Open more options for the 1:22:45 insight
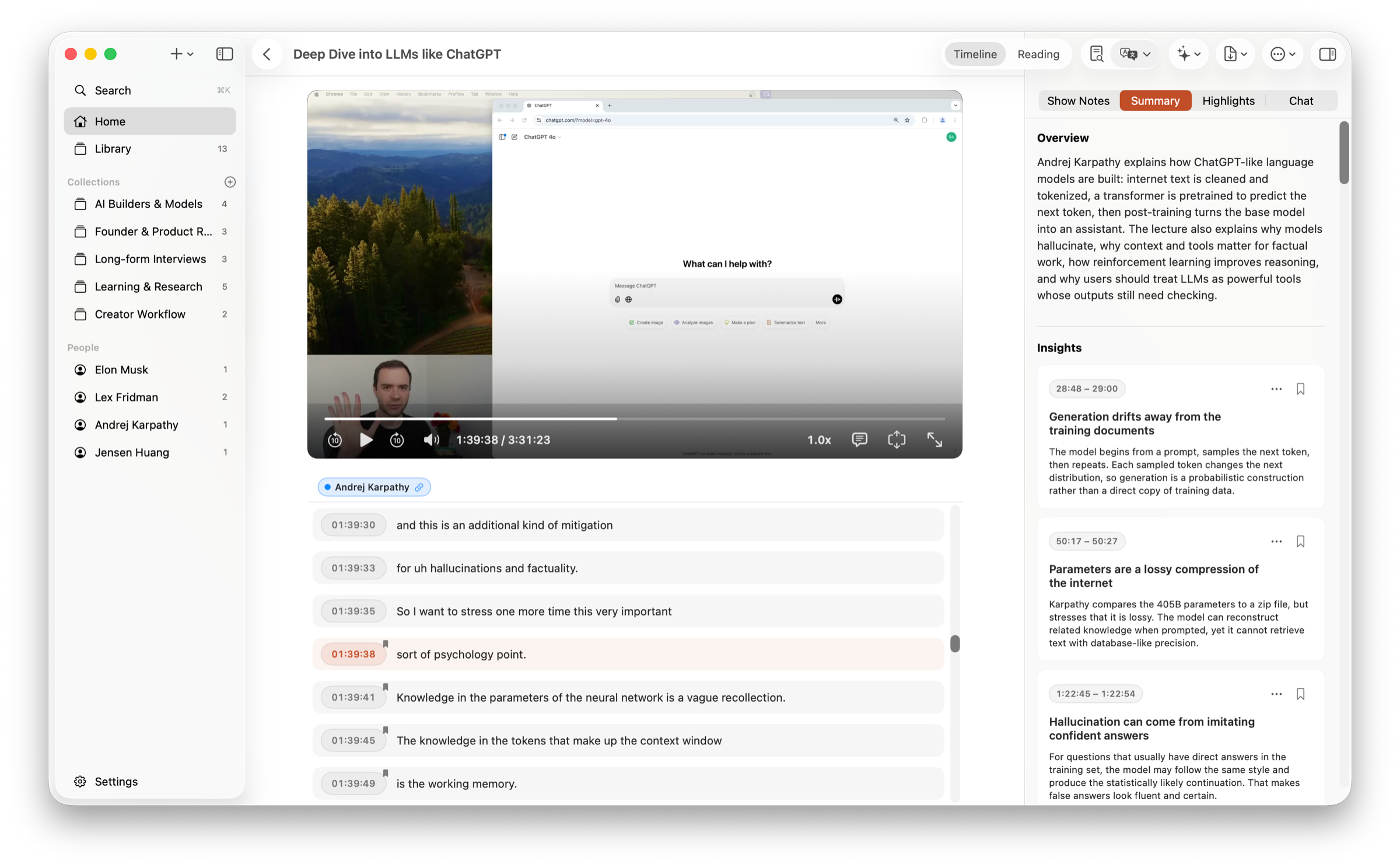 point(1276,694)
